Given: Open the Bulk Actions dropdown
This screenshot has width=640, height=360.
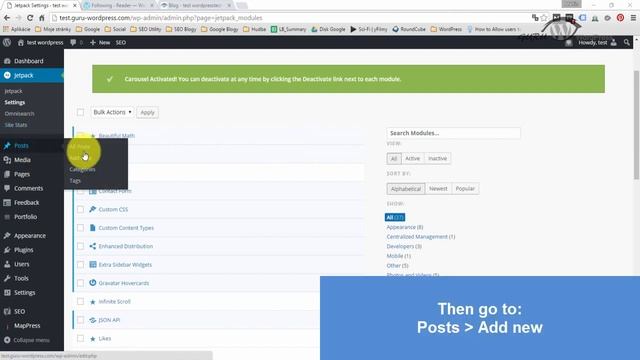Looking at the screenshot, I should [x=112, y=112].
